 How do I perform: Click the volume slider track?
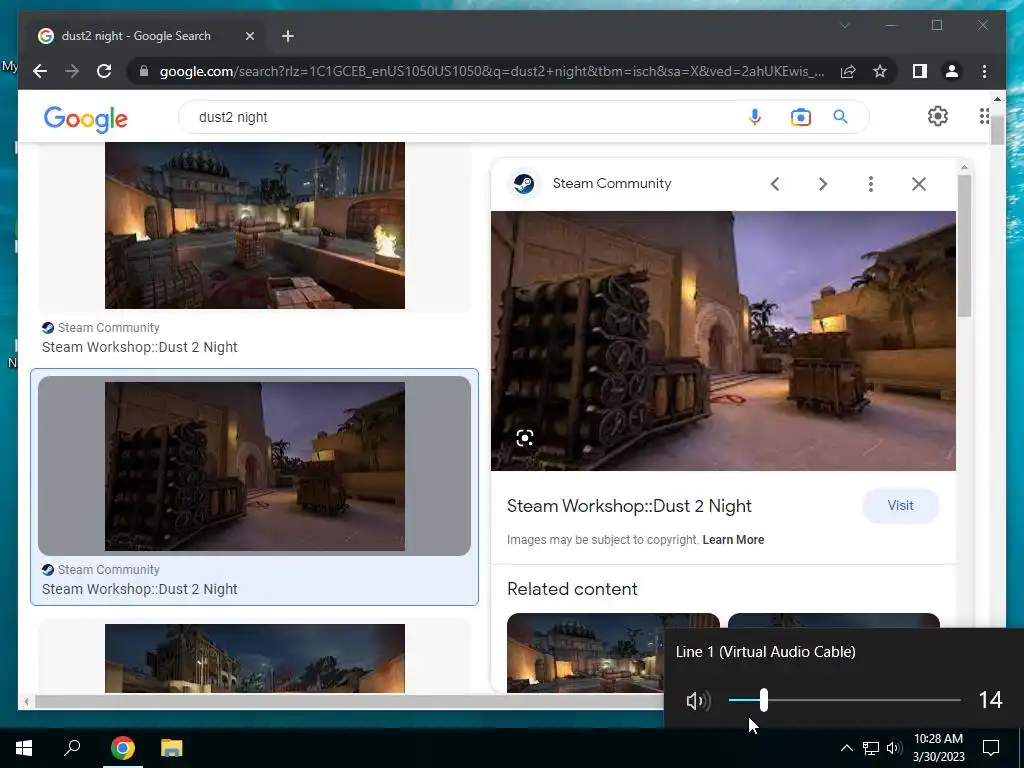(x=844, y=700)
